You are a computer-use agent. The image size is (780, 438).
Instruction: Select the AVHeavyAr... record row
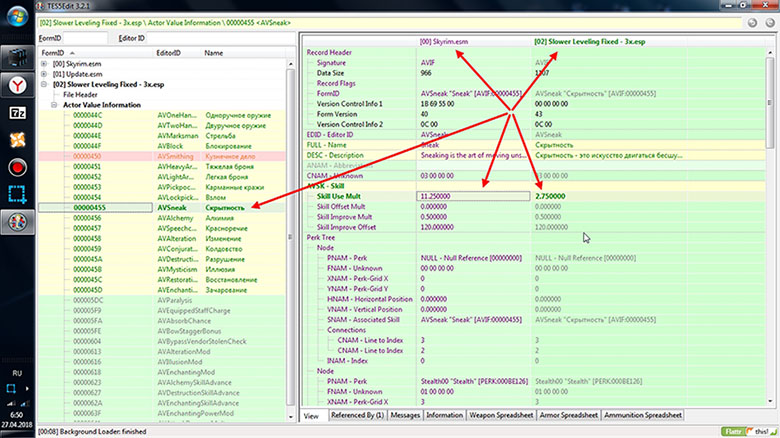[x=162, y=167]
